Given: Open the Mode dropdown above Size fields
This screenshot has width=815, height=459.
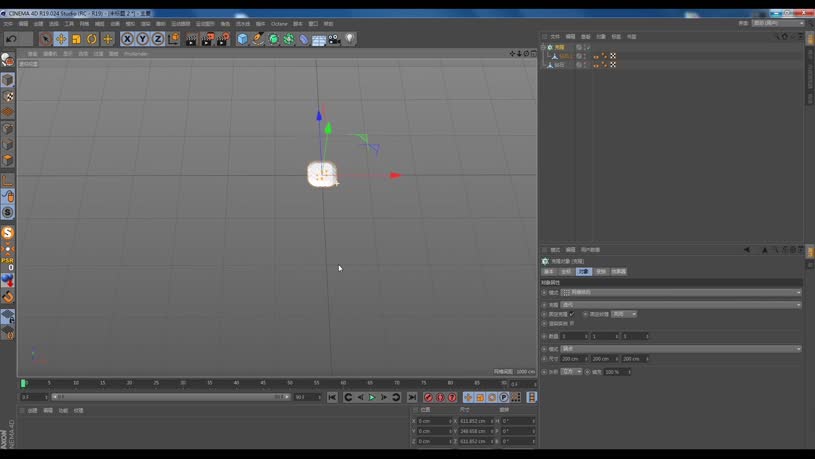Looking at the screenshot, I should (x=681, y=349).
